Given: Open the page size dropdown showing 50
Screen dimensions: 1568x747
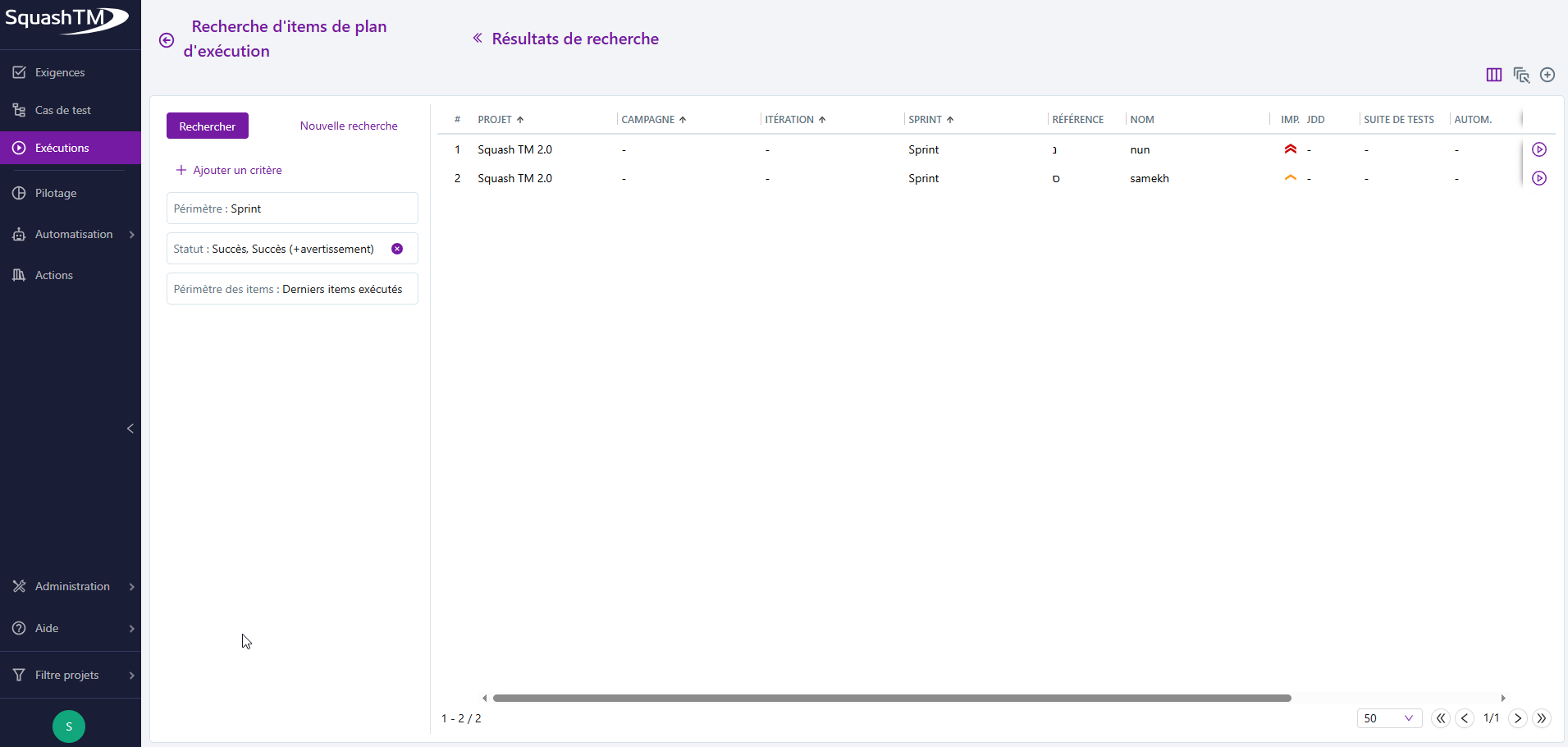Looking at the screenshot, I should (x=1389, y=718).
